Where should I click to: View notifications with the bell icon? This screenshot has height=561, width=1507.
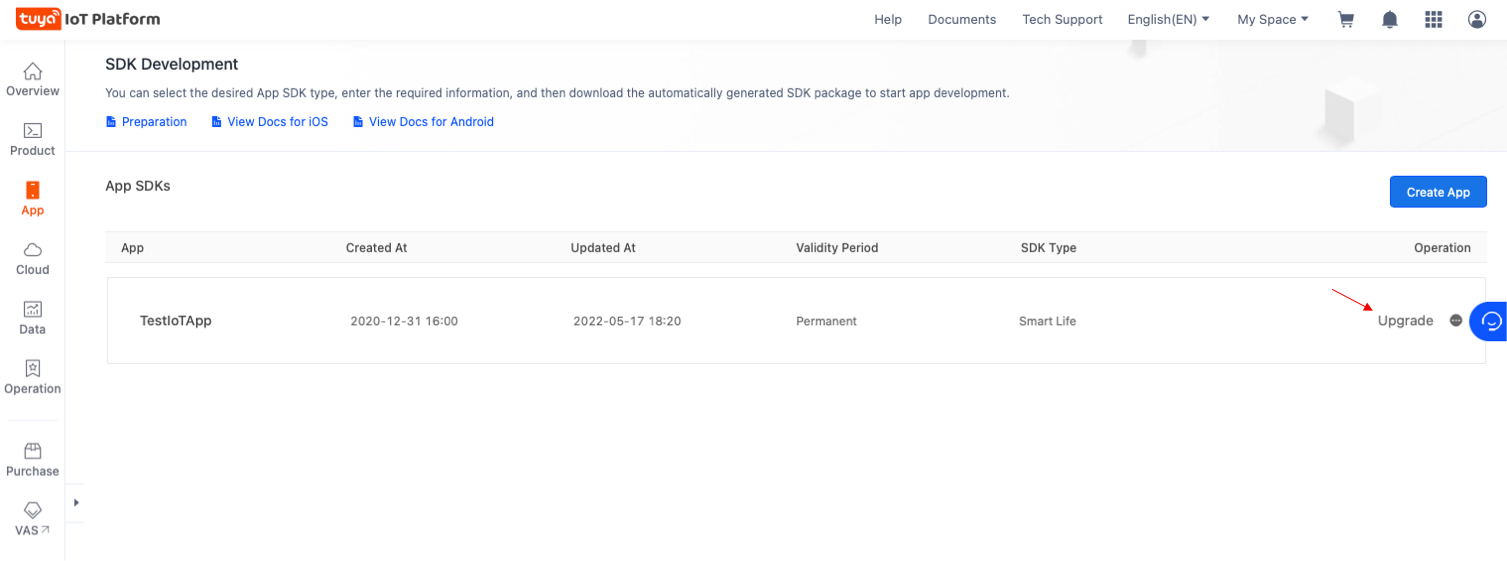1390,19
